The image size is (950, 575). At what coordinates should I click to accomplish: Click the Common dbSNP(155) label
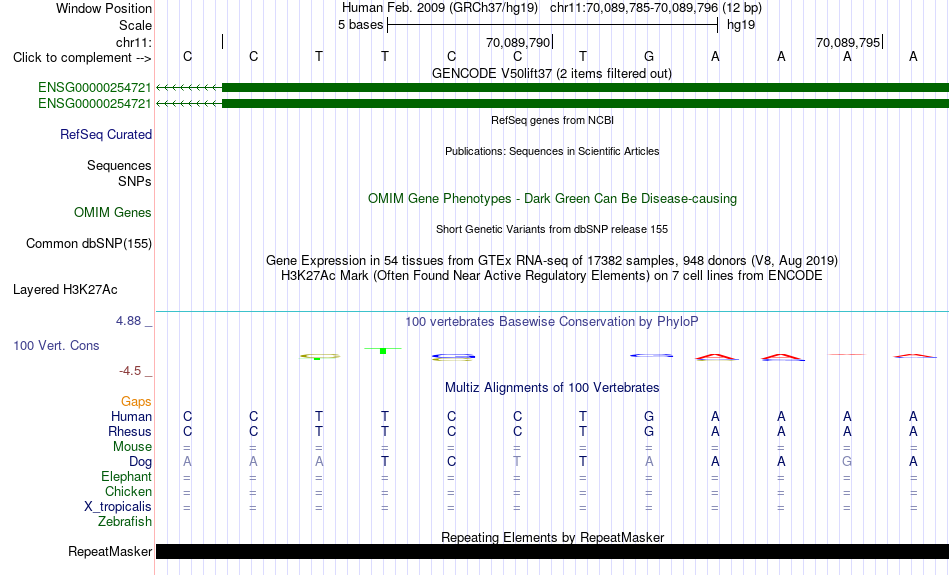[88, 244]
